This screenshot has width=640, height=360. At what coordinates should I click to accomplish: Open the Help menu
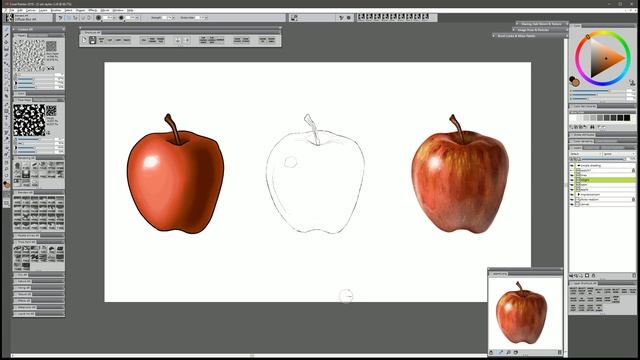click(x=130, y=10)
